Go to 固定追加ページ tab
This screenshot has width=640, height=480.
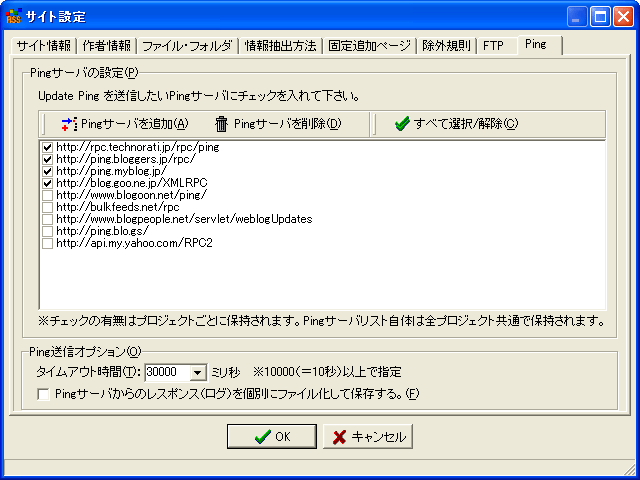tap(369, 46)
